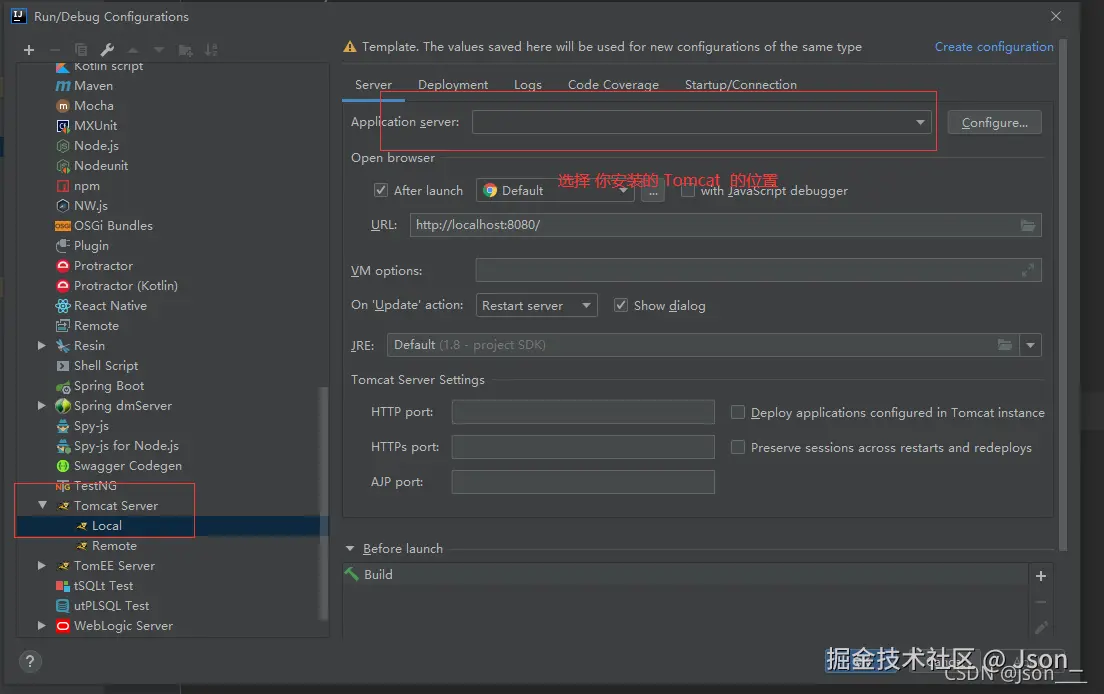The width and height of the screenshot is (1104, 694).
Task: Expand the WebLogic Server tree node
Action: [42, 626]
